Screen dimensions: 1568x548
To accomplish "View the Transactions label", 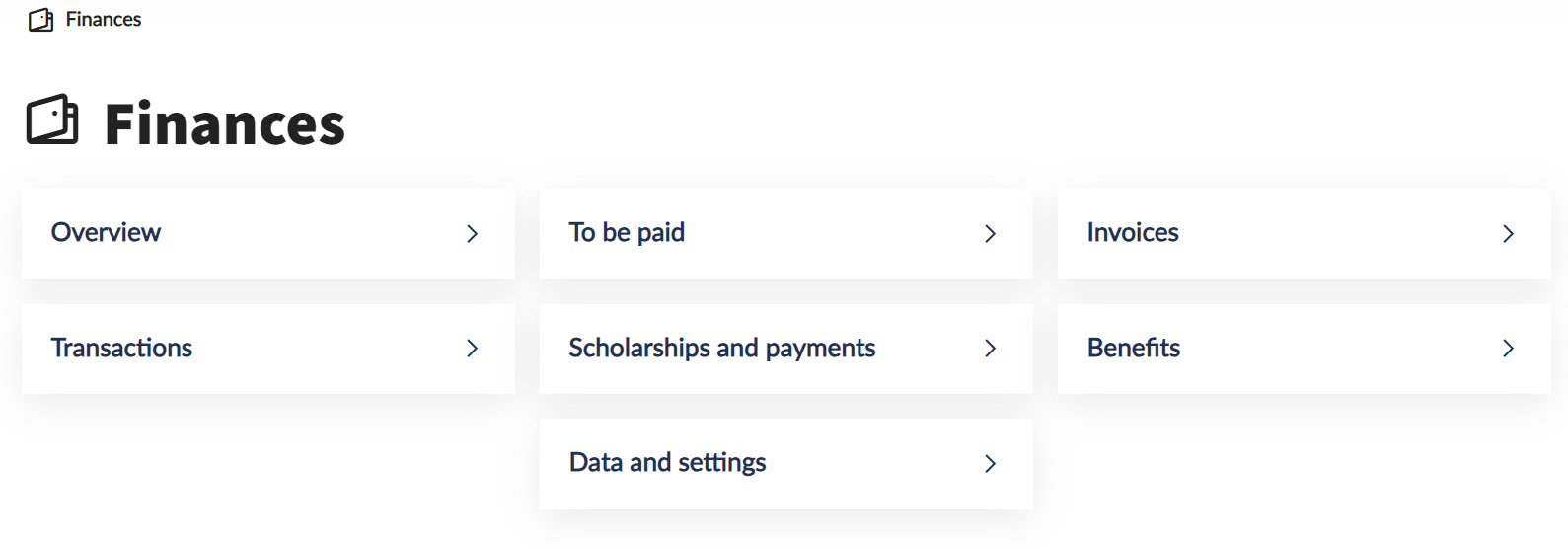I will 121,349.
